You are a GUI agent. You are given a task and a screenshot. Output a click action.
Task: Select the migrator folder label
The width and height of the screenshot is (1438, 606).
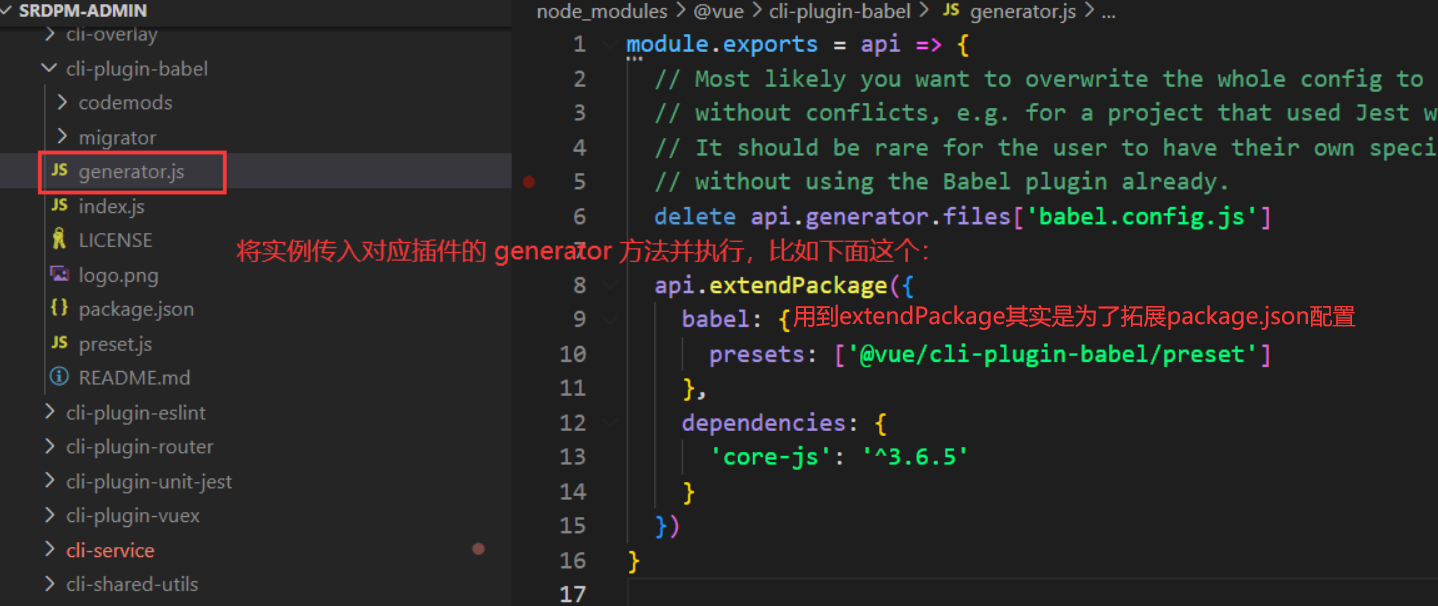click(x=117, y=138)
